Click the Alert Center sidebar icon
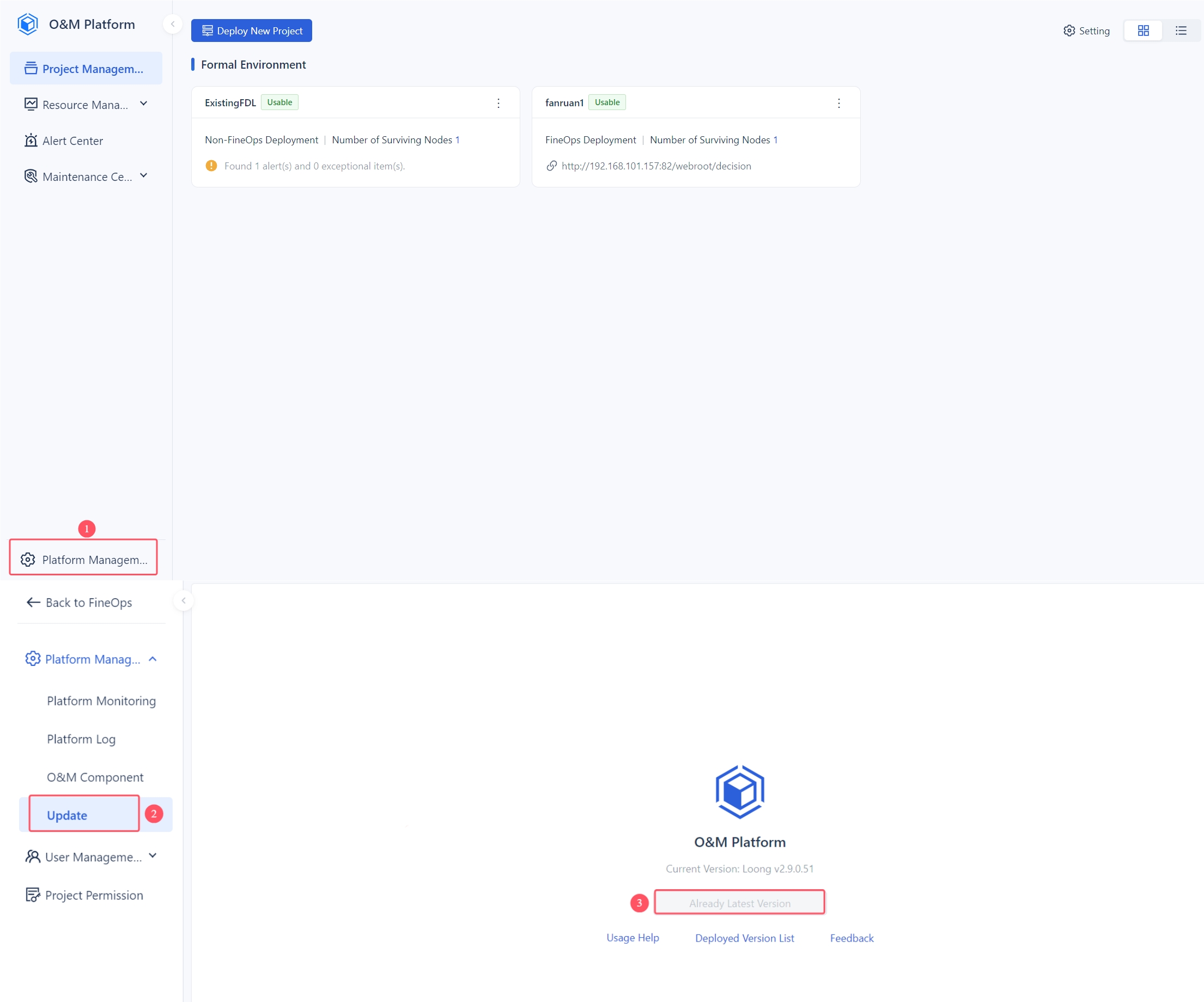The height and width of the screenshot is (1002, 1204). pos(31,141)
